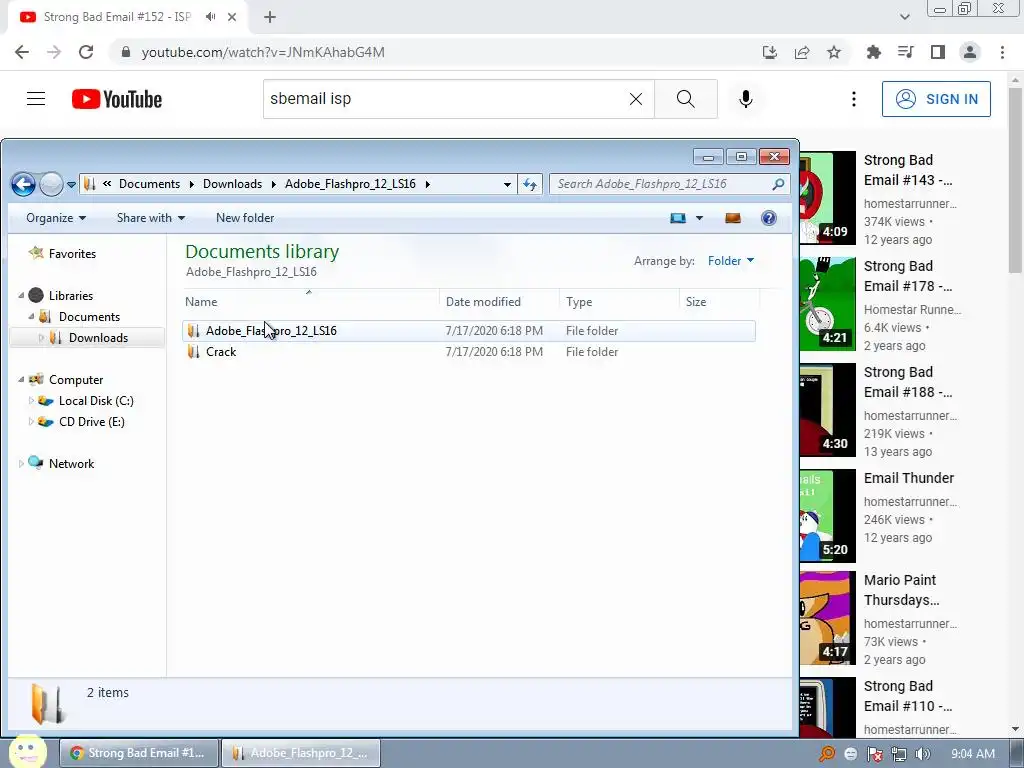
Task: Clear the YouTube search box
Action: point(635,99)
